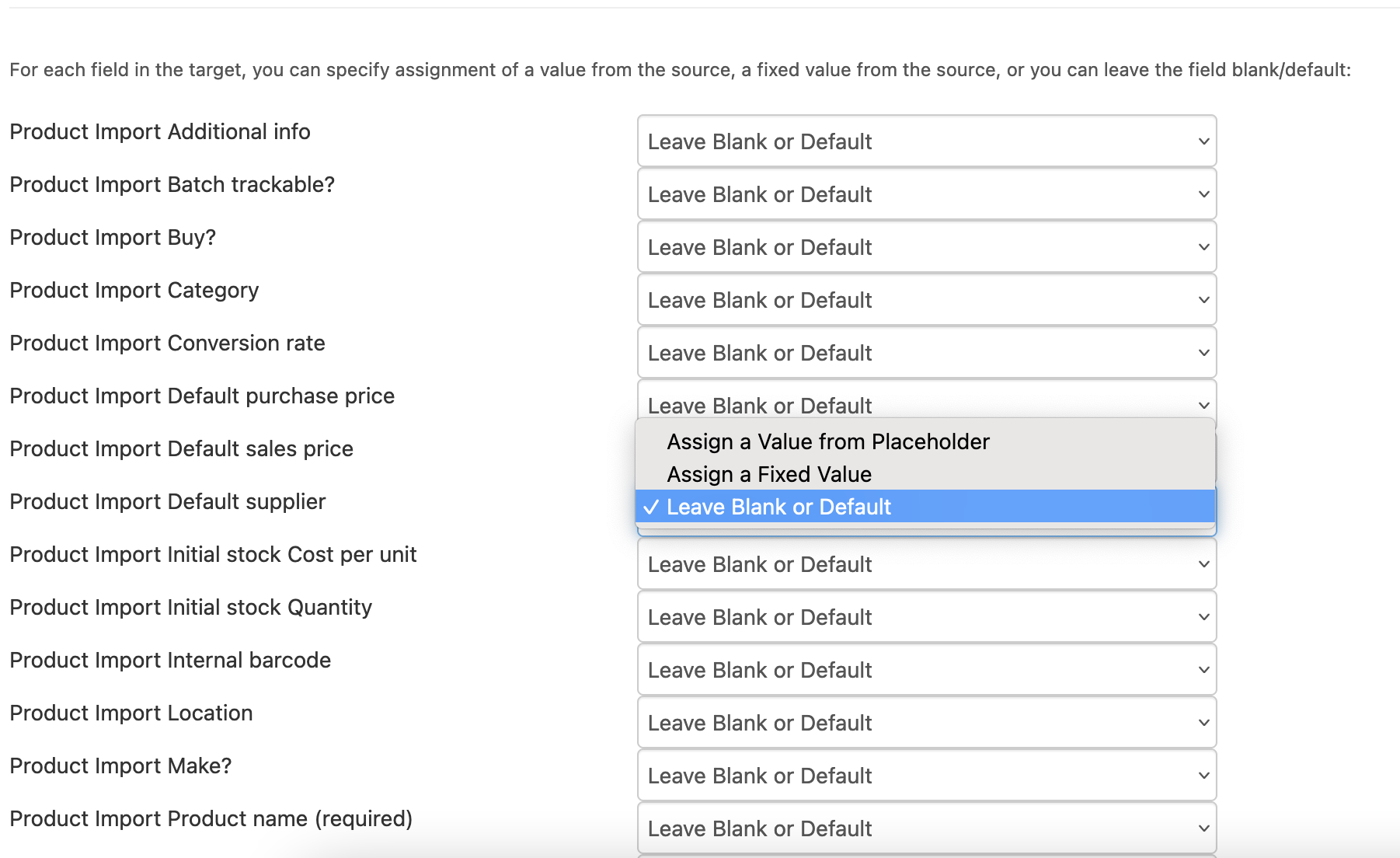This screenshot has width=1400, height=858.
Task: Open the Product name (required) dropdown
Action: point(926,828)
